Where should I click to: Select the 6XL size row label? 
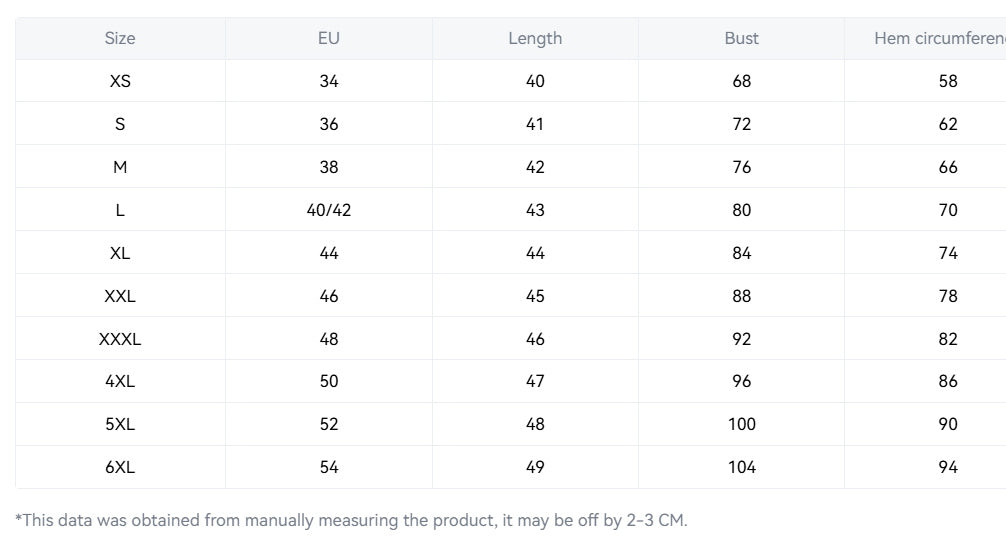point(120,468)
